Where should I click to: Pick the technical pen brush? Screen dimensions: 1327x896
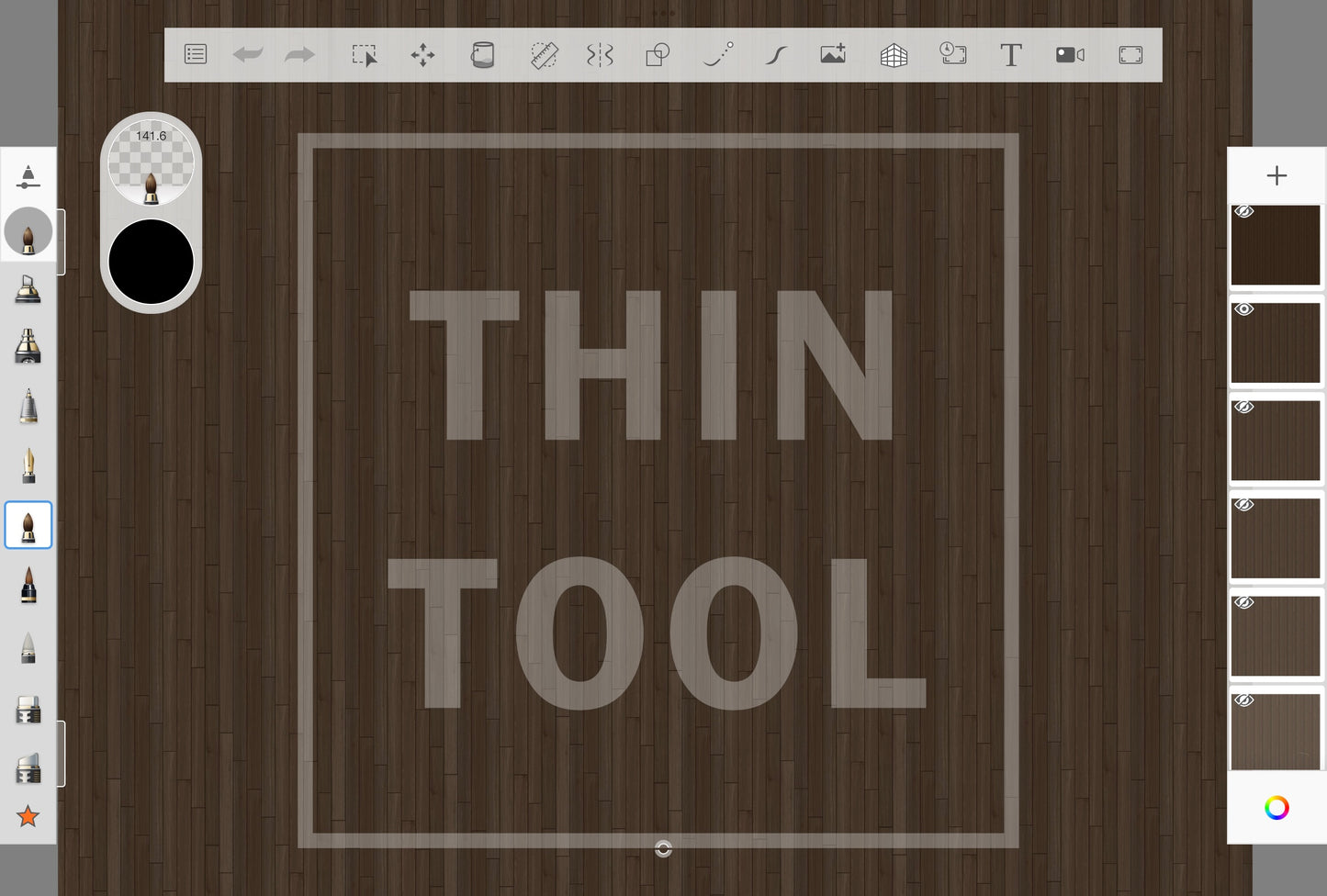(x=28, y=406)
